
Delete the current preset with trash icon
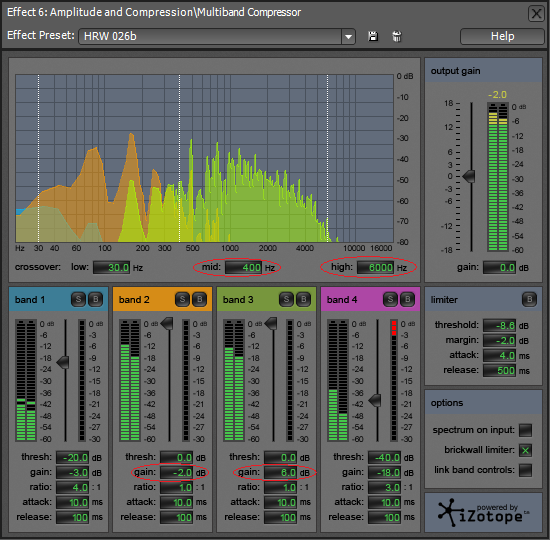click(x=397, y=36)
